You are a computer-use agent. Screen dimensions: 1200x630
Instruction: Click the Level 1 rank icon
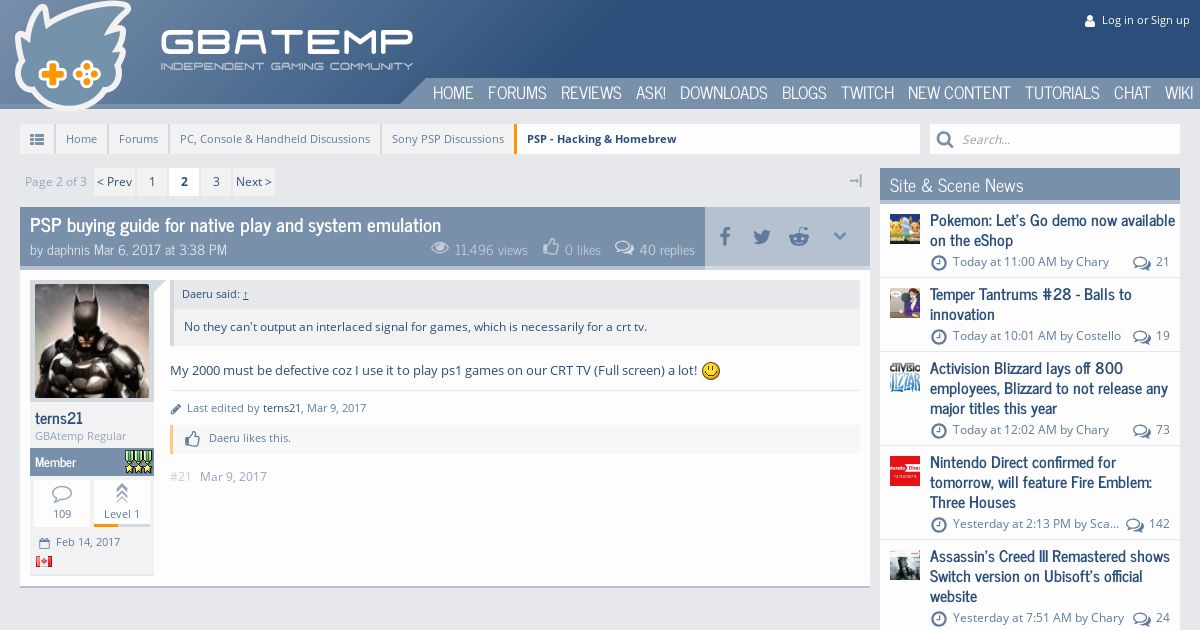121,493
